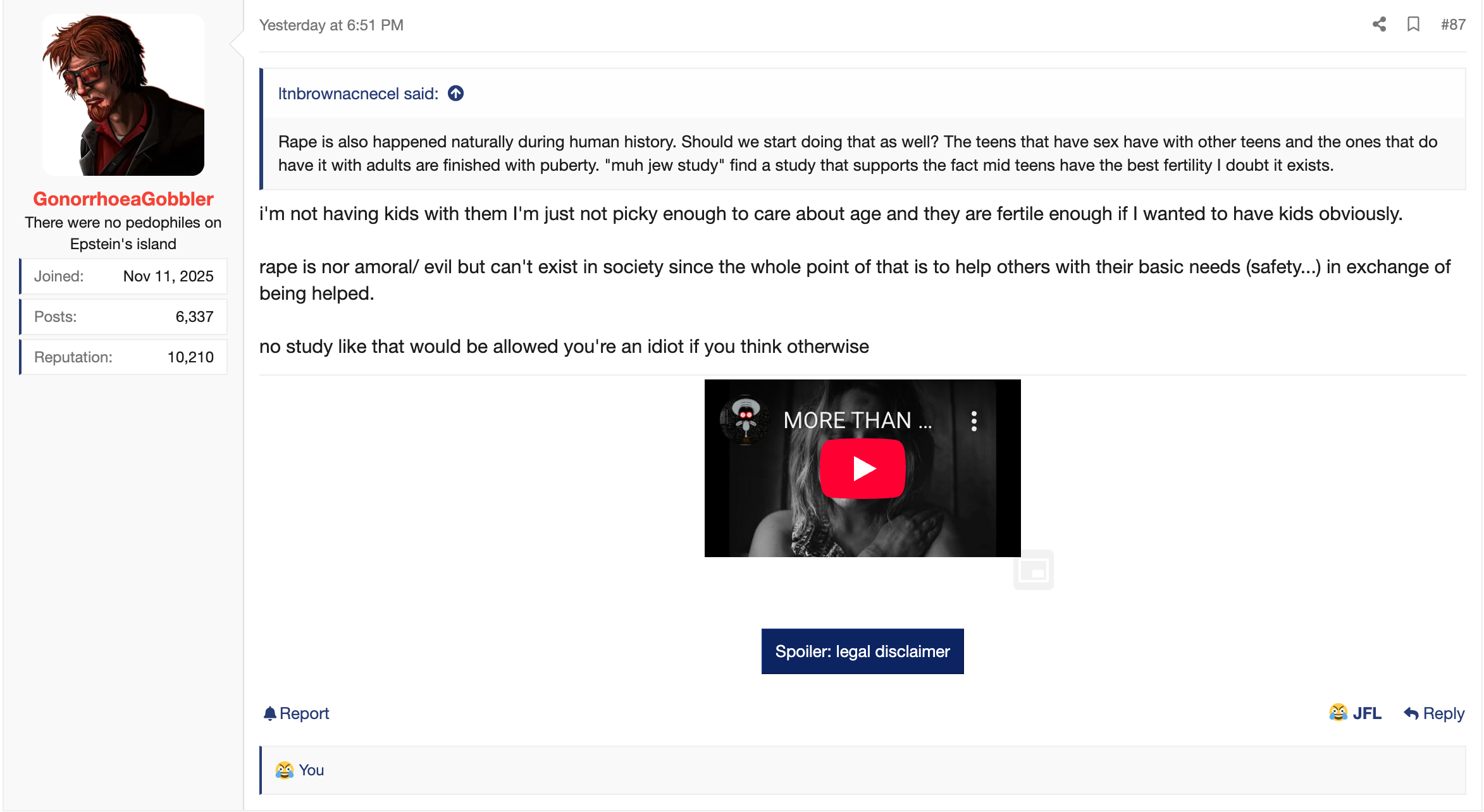
Task: Click the video title MORE THAN
Action: [857, 421]
